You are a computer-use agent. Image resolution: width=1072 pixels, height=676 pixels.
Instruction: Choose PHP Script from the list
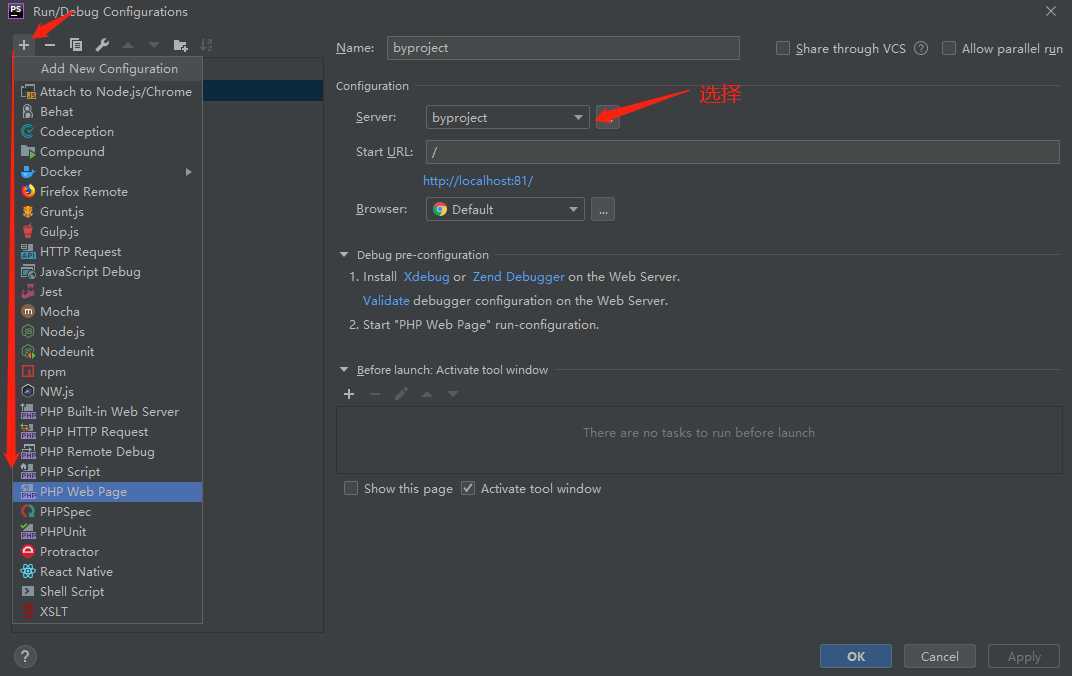107,472
